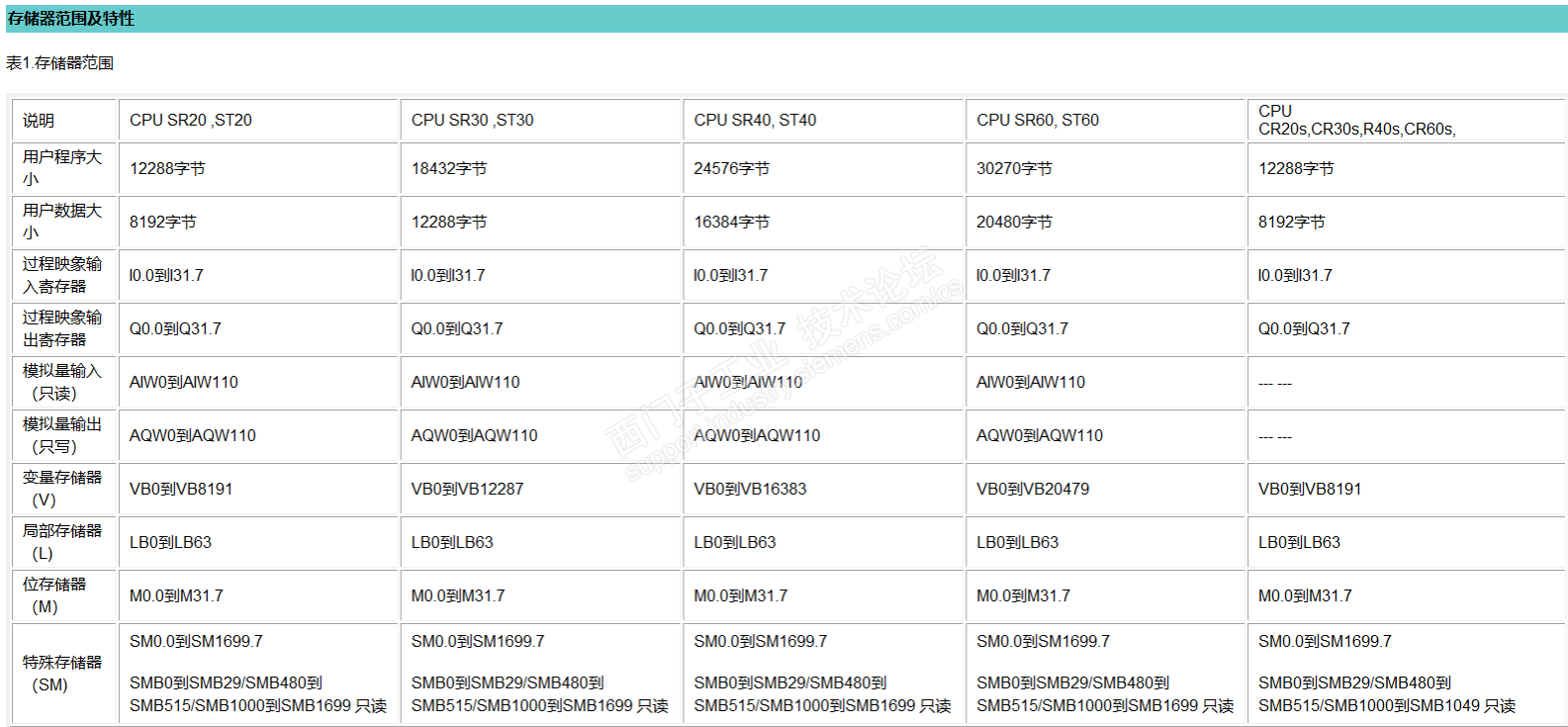
Task: Click the 30270字节 cell
Action: [1106, 168]
